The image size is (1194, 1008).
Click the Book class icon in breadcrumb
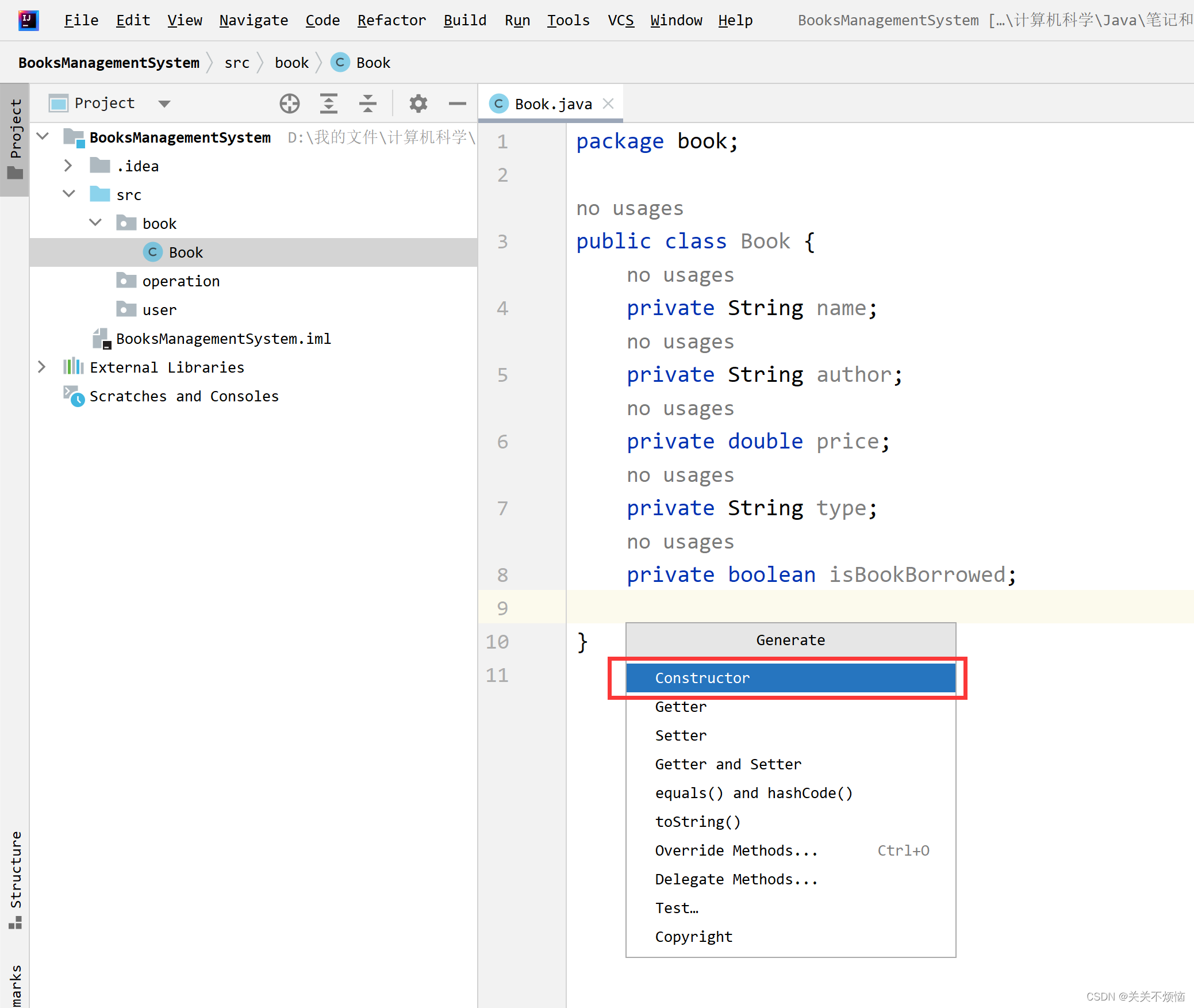click(340, 62)
